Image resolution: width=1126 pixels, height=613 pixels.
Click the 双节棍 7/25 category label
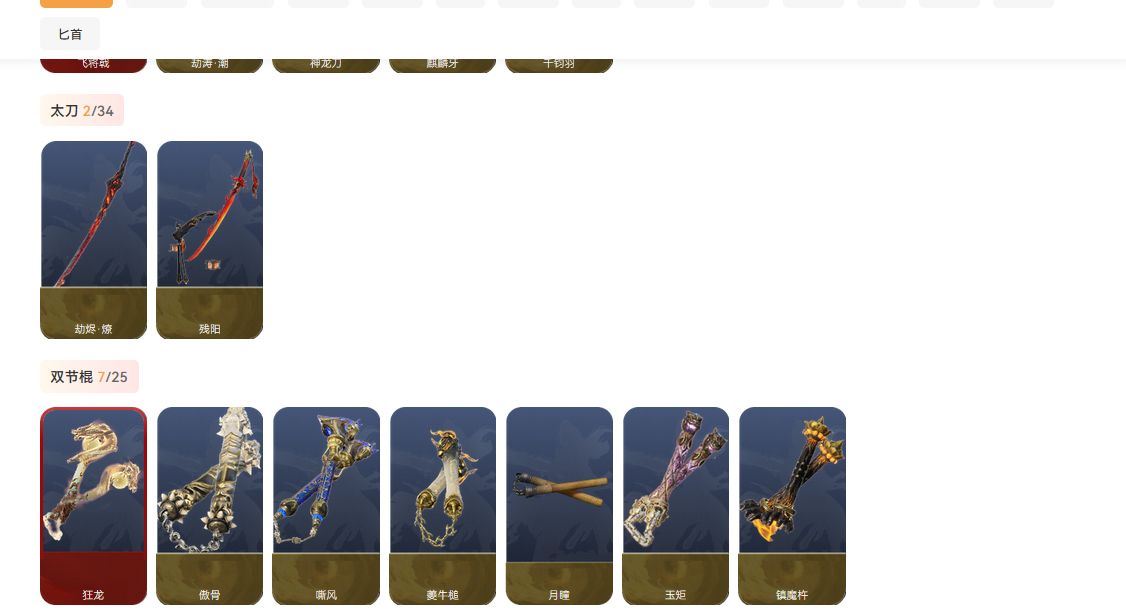pyautogui.click(x=89, y=377)
